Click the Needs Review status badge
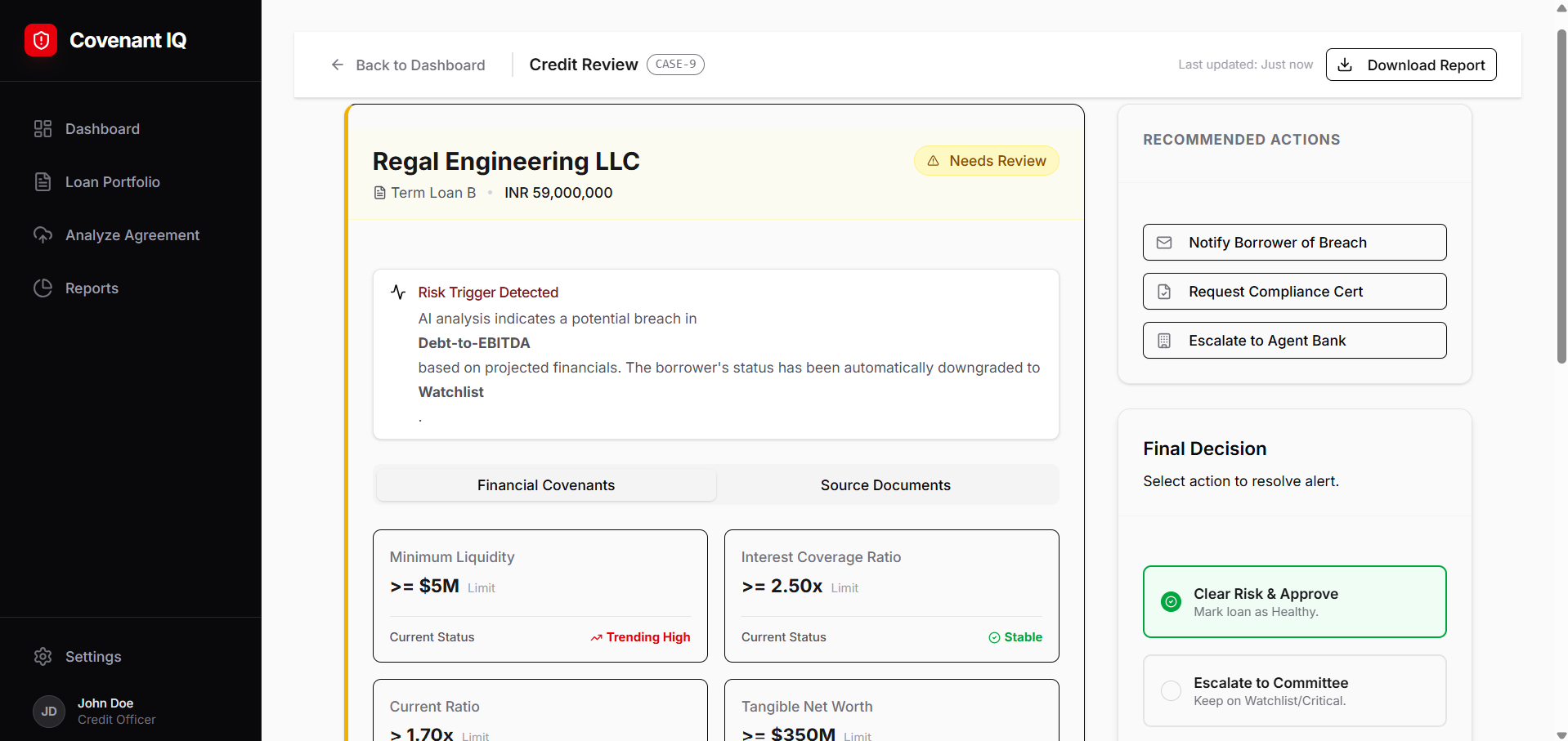The image size is (1568, 741). [987, 161]
